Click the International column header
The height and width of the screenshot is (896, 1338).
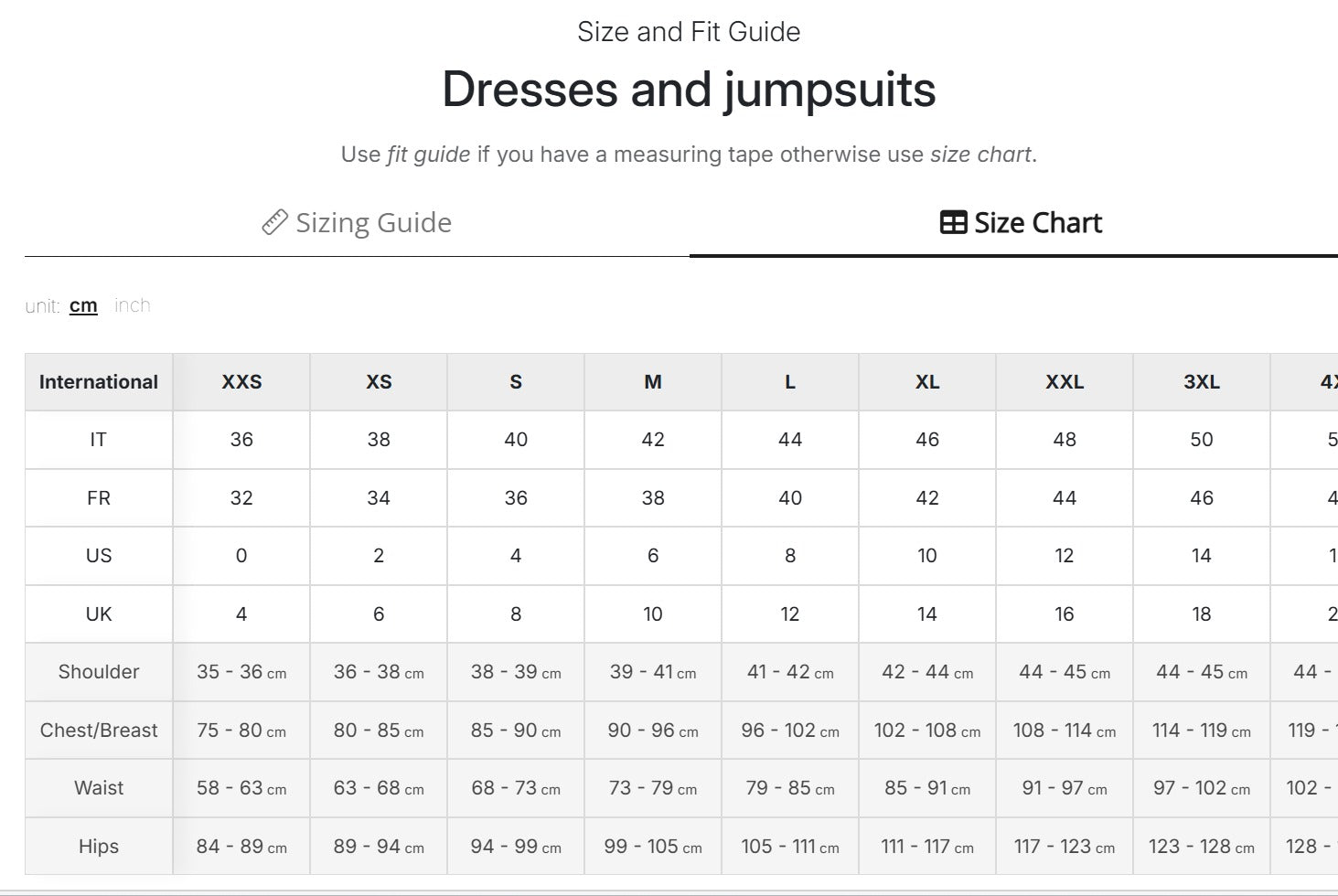pyautogui.click(x=99, y=382)
